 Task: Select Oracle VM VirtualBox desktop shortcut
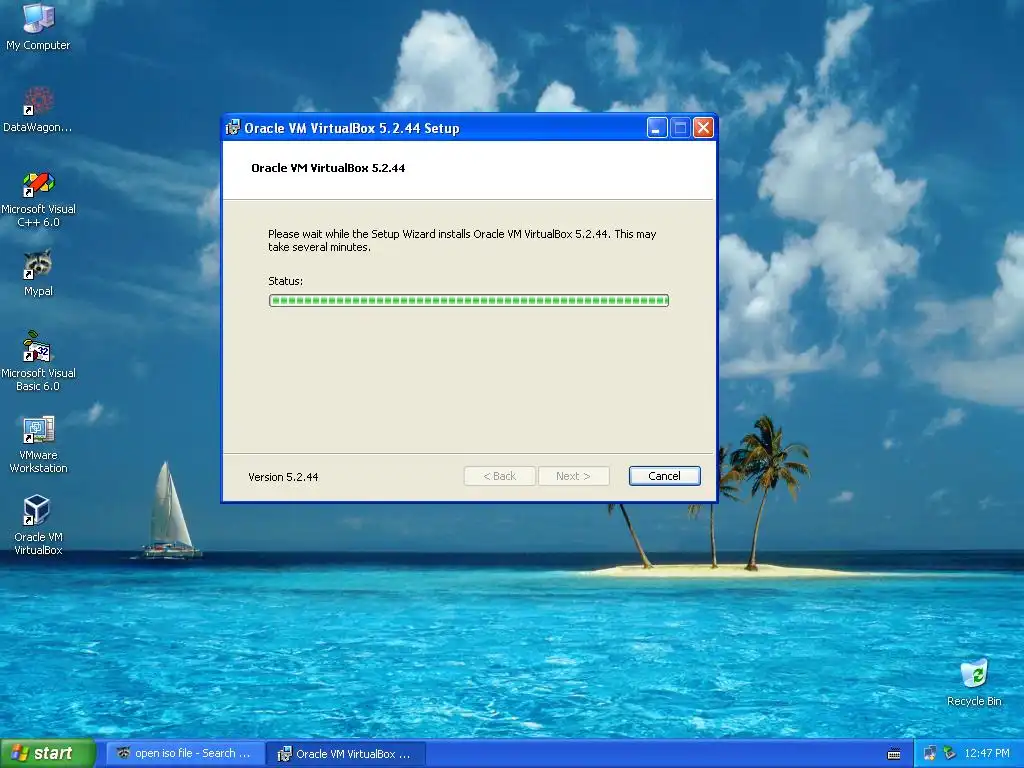(x=38, y=525)
